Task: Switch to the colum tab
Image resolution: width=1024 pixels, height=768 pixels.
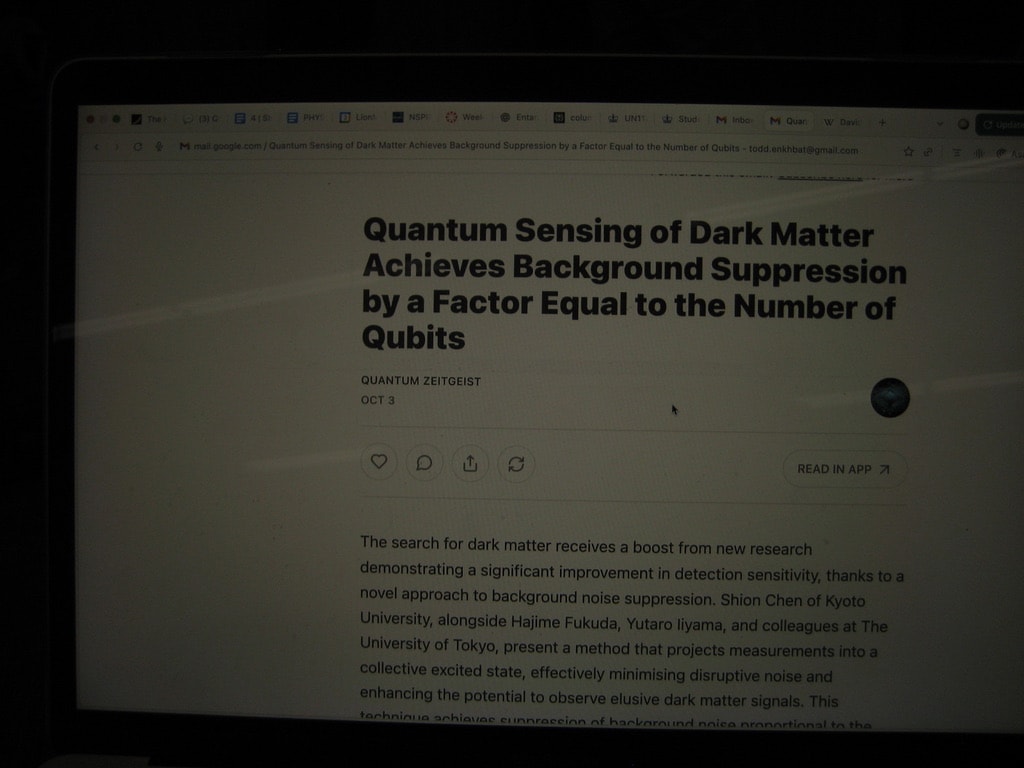Action: tap(573, 118)
